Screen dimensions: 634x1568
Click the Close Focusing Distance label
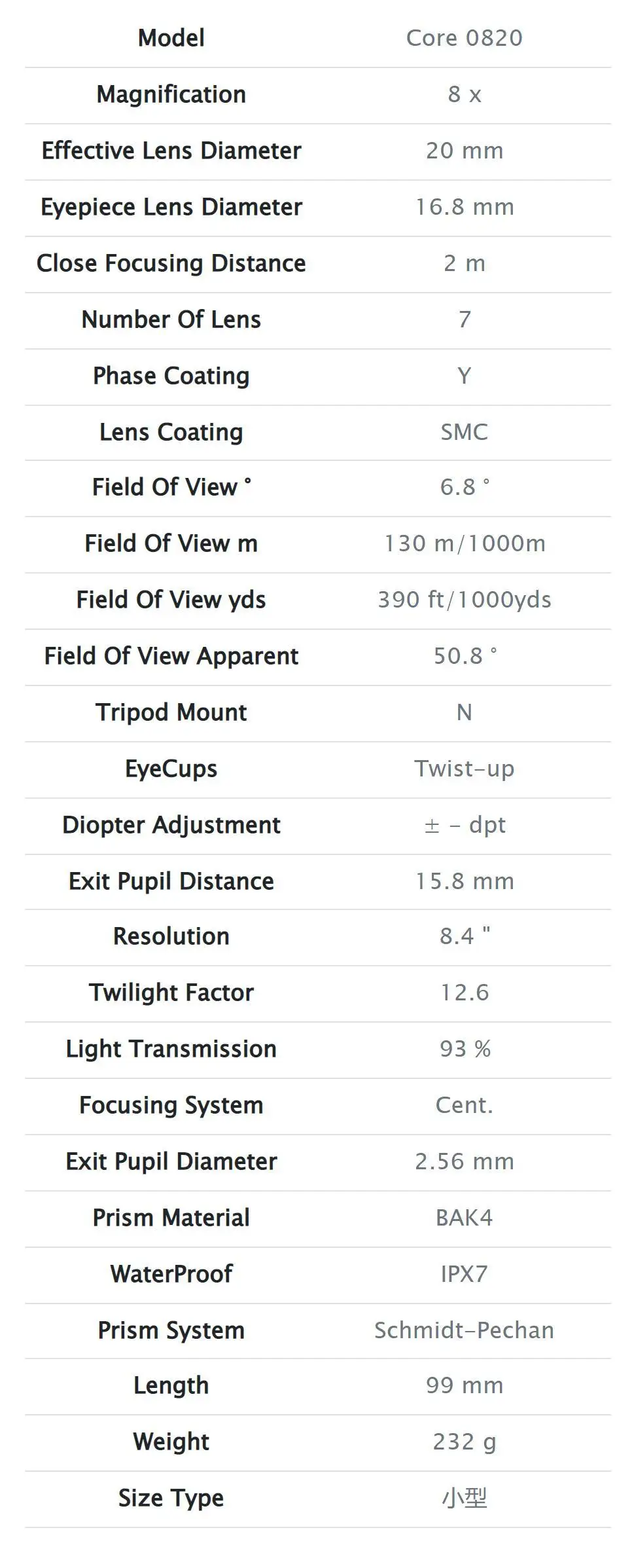point(171,263)
